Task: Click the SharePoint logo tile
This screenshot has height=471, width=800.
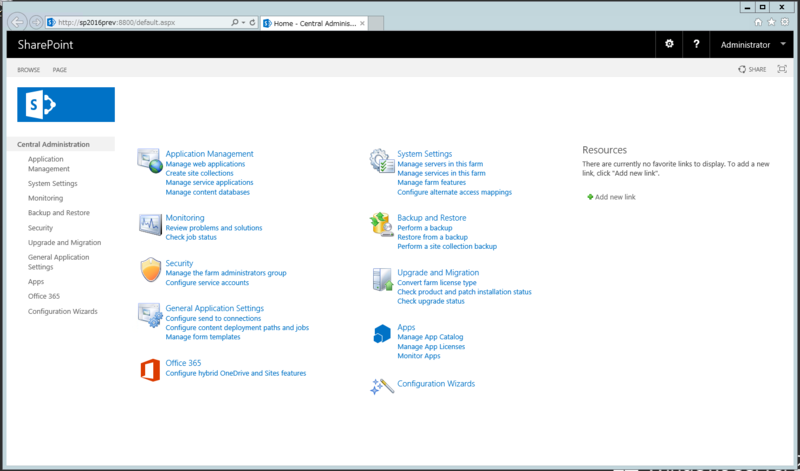Action: 66,105
